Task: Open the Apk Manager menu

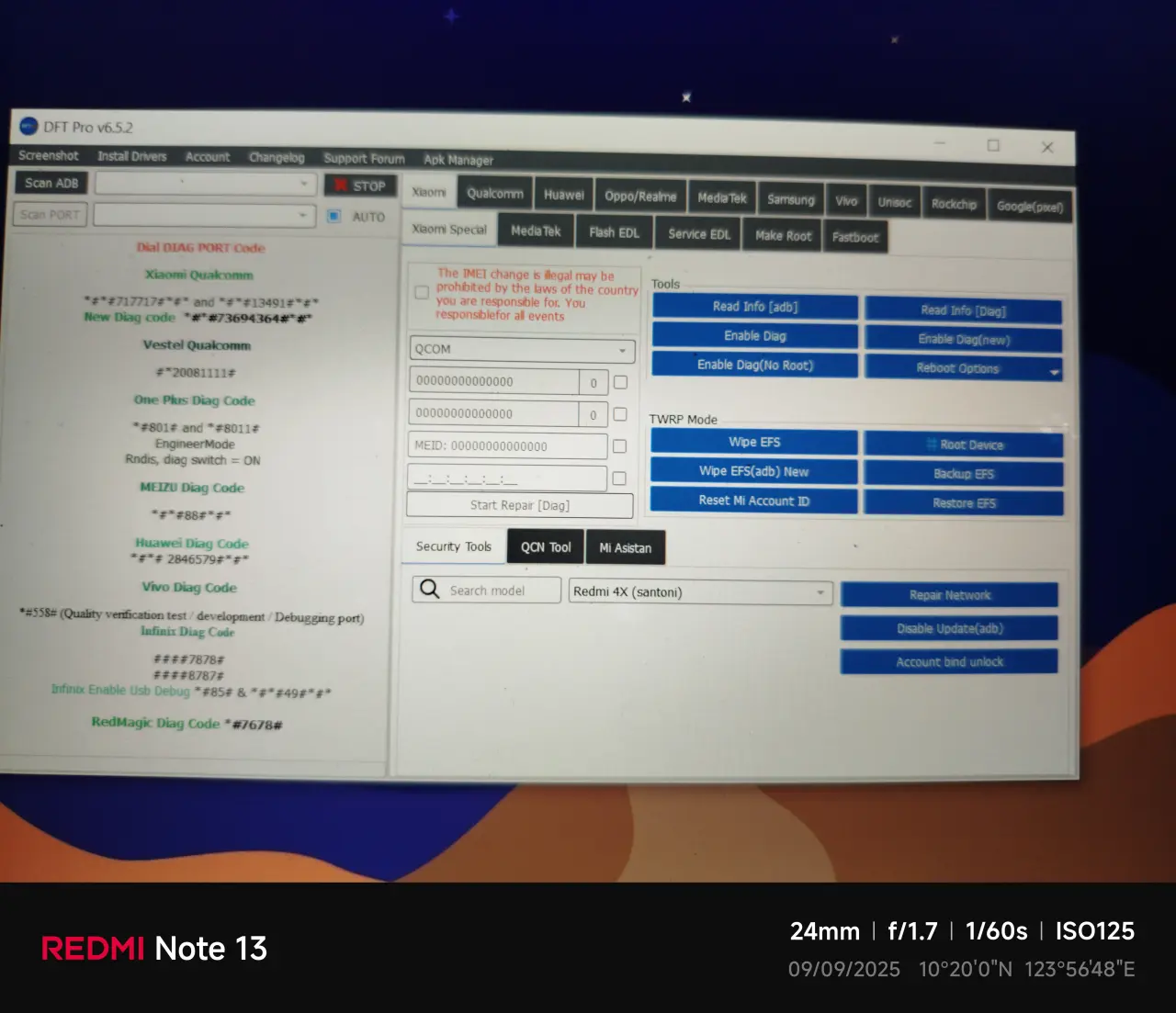Action: pyautogui.click(x=458, y=159)
